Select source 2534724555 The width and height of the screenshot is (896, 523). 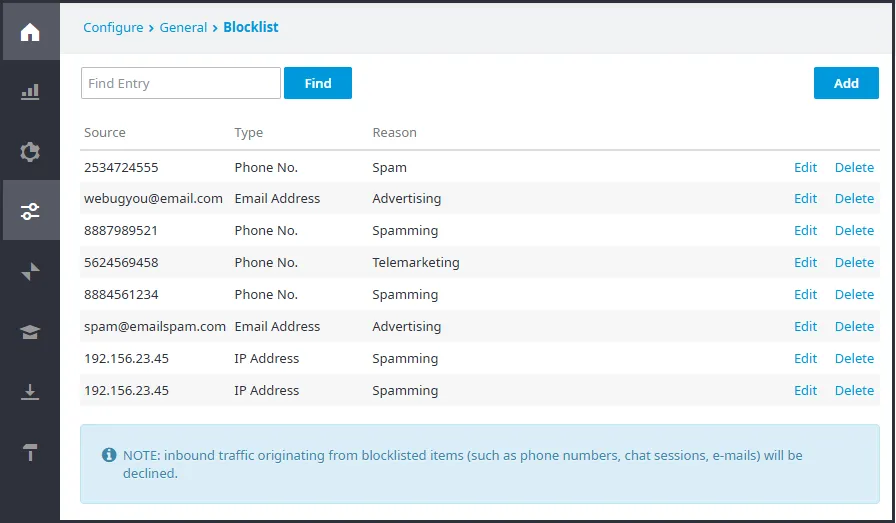point(121,167)
